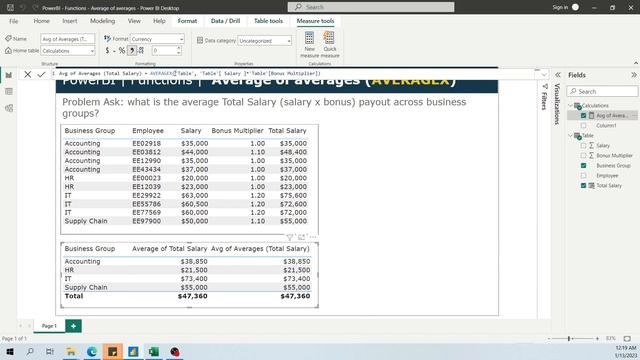Click the Fields pane Search box

pos(602,91)
